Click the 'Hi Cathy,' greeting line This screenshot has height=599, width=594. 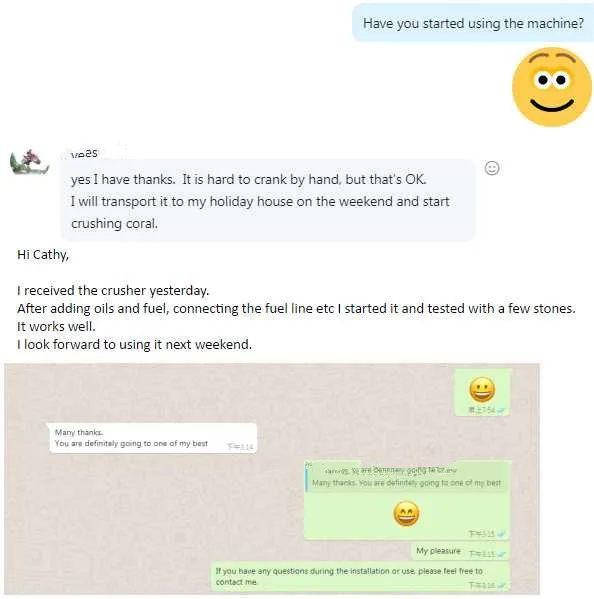click(x=43, y=254)
